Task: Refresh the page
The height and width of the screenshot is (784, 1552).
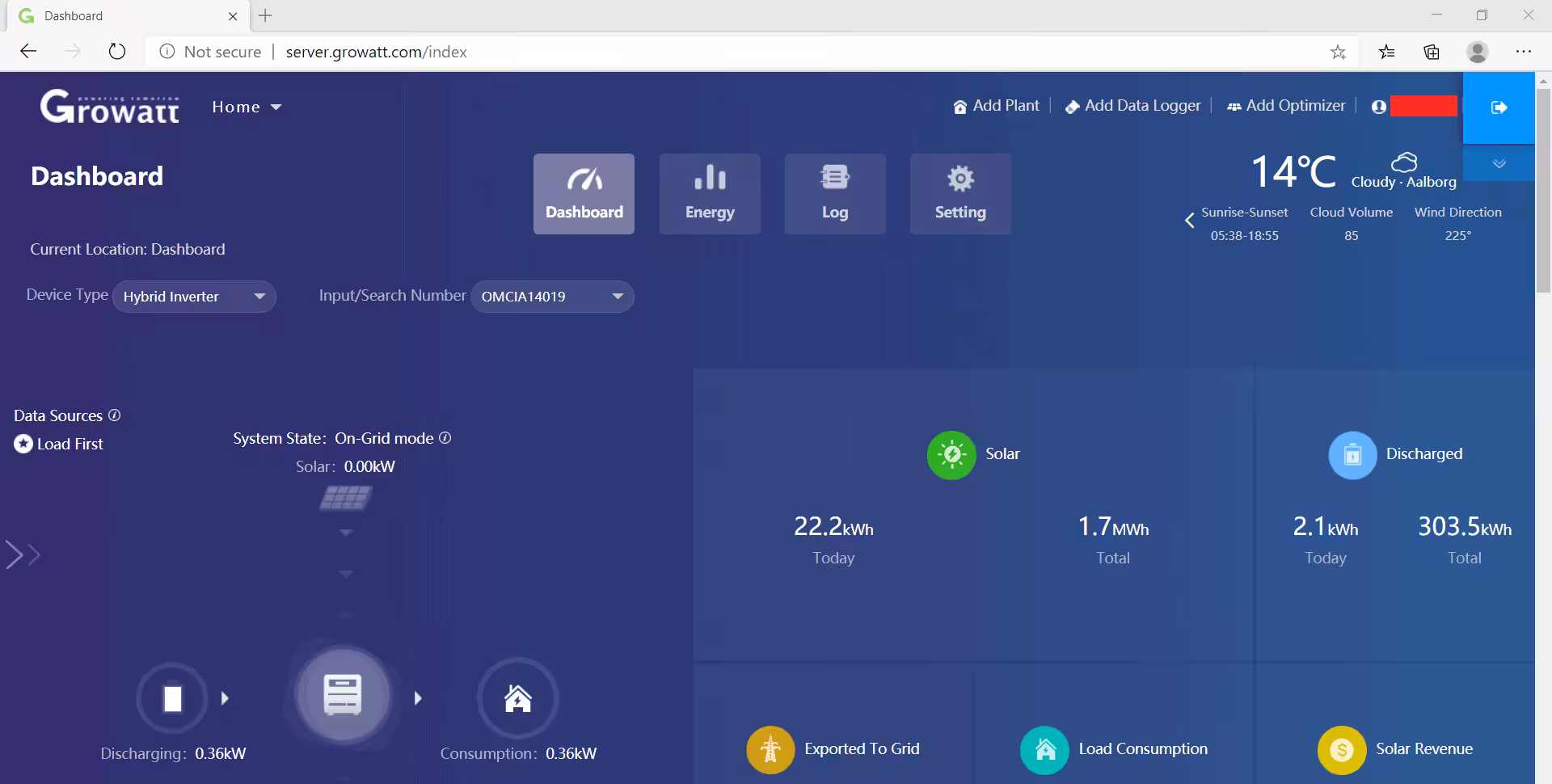Action: pyautogui.click(x=117, y=52)
